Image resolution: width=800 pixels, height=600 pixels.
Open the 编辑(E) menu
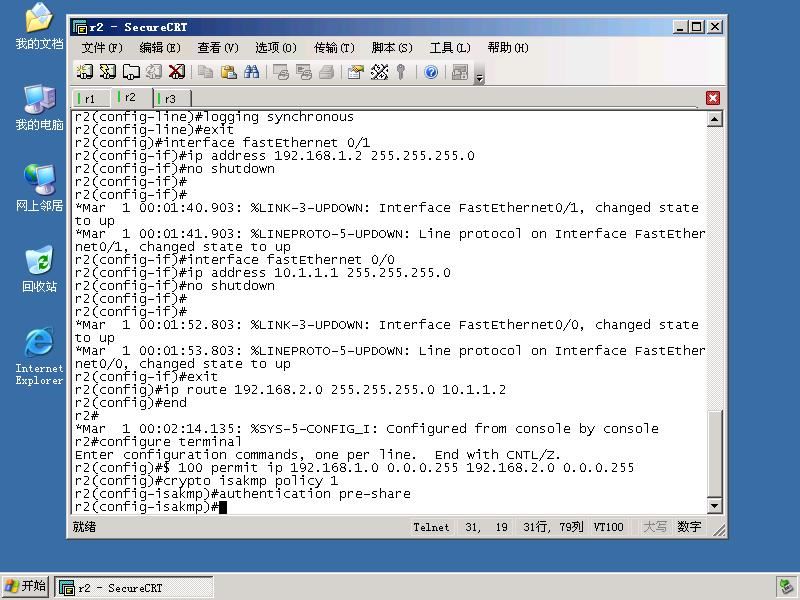pos(160,48)
